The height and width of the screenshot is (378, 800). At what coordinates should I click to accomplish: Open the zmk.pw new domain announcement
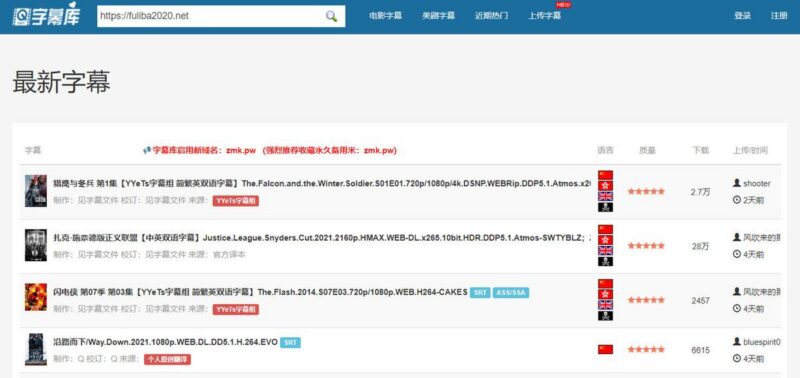pos(270,150)
